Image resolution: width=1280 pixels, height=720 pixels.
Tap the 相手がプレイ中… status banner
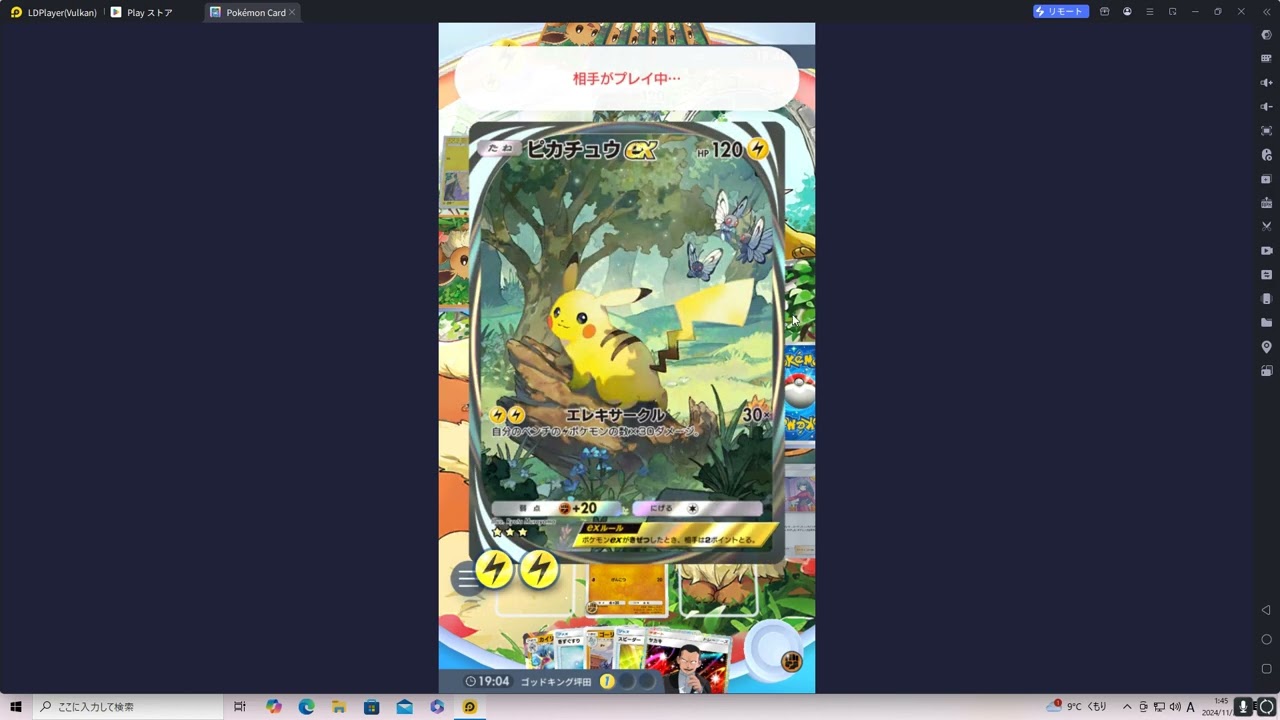pyautogui.click(x=627, y=78)
